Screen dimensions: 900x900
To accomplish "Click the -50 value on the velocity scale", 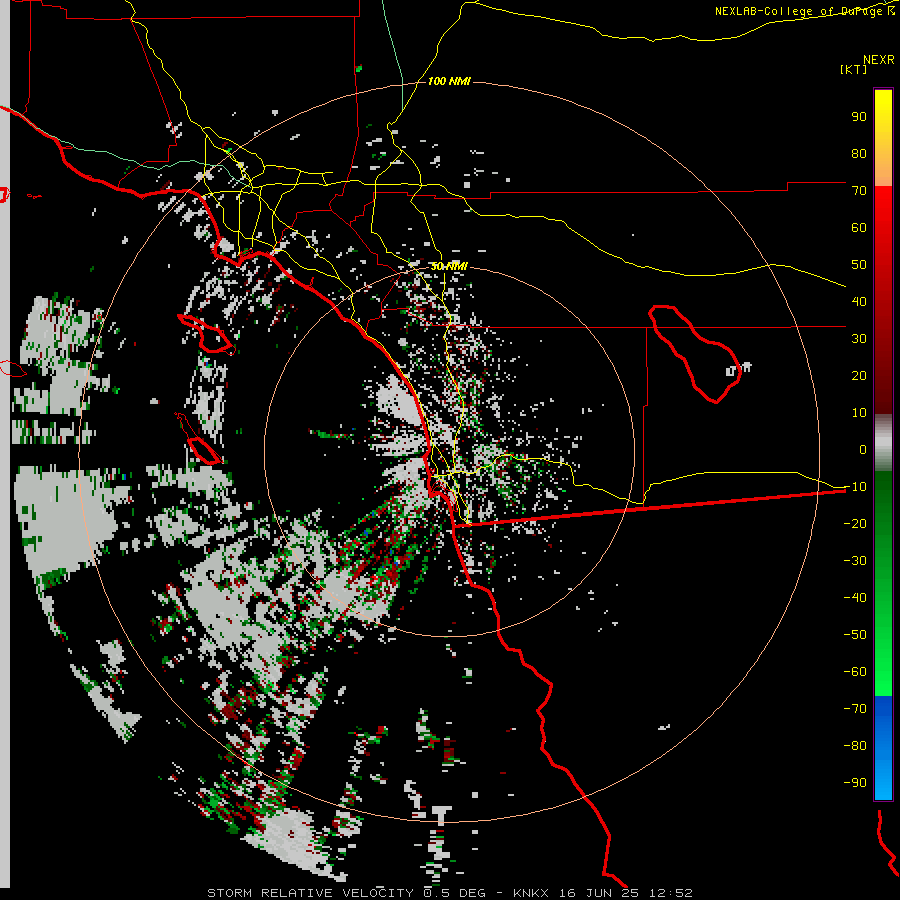I will point(855,635).
